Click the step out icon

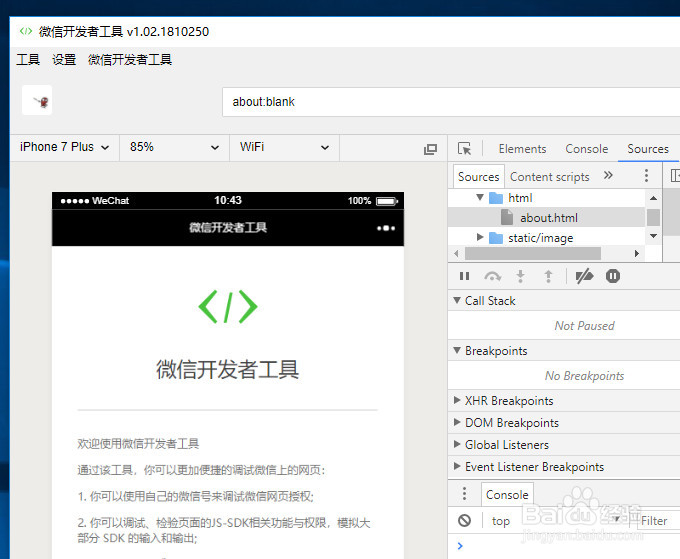click(x=548, y=276)
